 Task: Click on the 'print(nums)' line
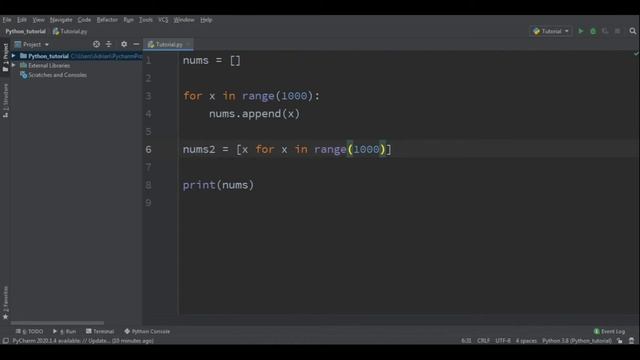[x=218, y=185]
